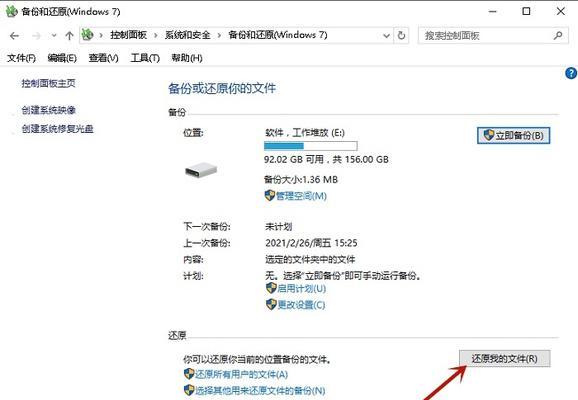Open recent locations dropdown arrow
The image size is (578, 400).
(x=54, y=36)
